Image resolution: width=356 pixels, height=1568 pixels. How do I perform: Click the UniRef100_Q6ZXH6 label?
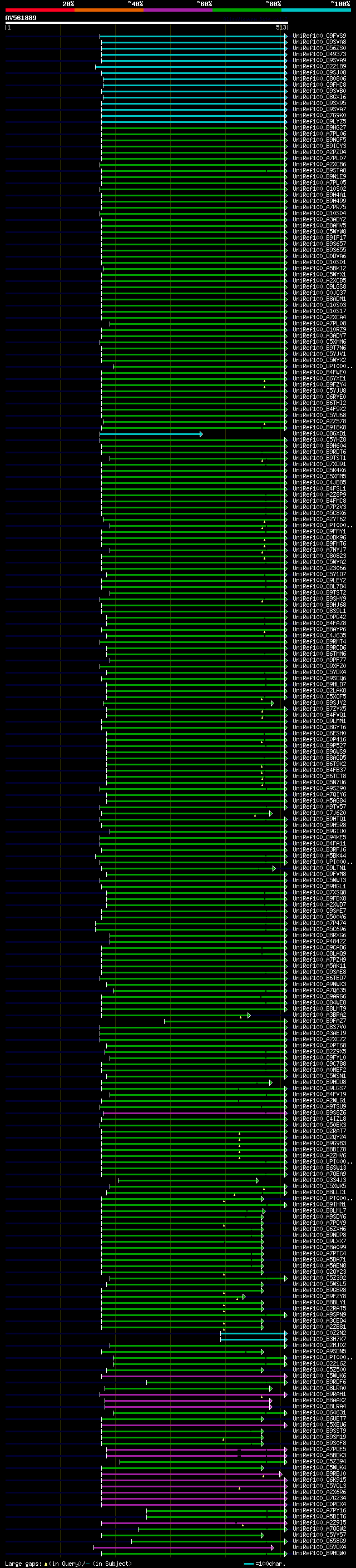(319, 1229)
